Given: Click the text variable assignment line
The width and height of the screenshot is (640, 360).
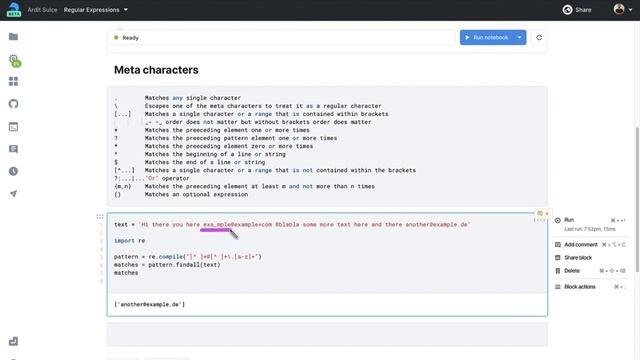Looking at the screenshot, I should [x=292, y=224].
